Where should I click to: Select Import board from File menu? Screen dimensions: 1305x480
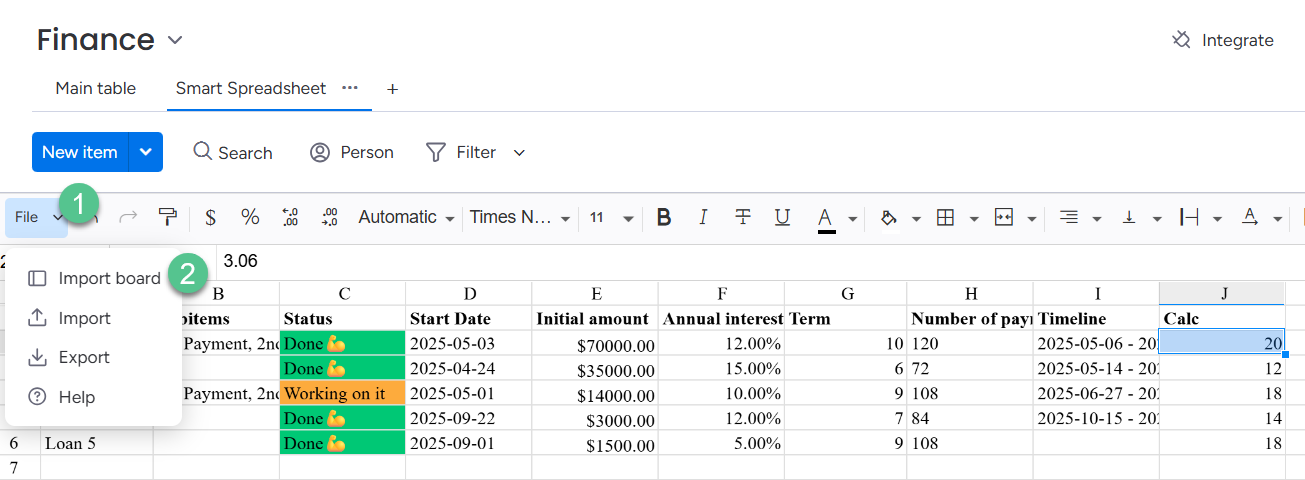[109, 278]
